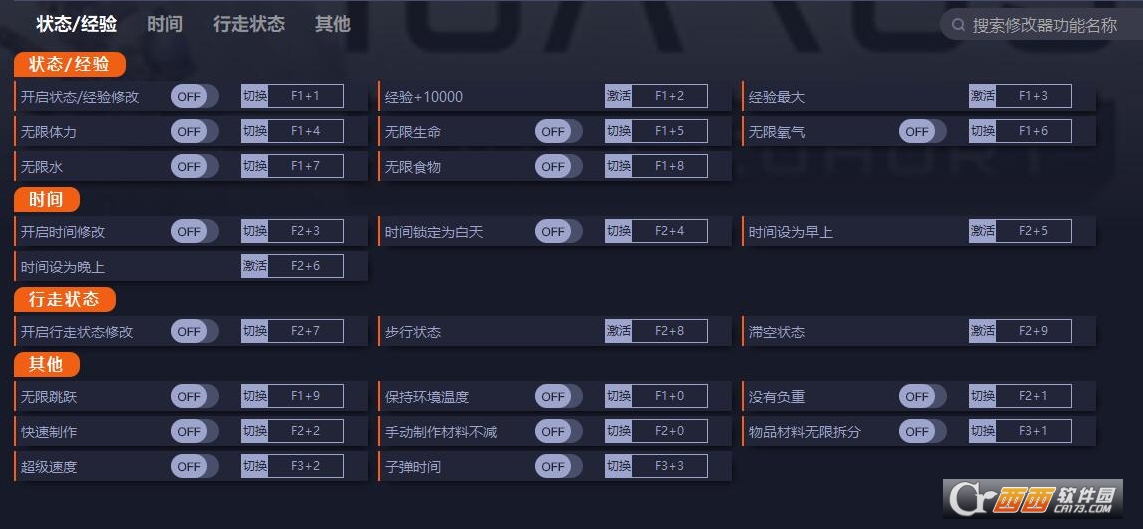Screen dimensions: 1143x529
Task: Switch on 子弹时间 toggle
Action: click(x=558, y=466)
